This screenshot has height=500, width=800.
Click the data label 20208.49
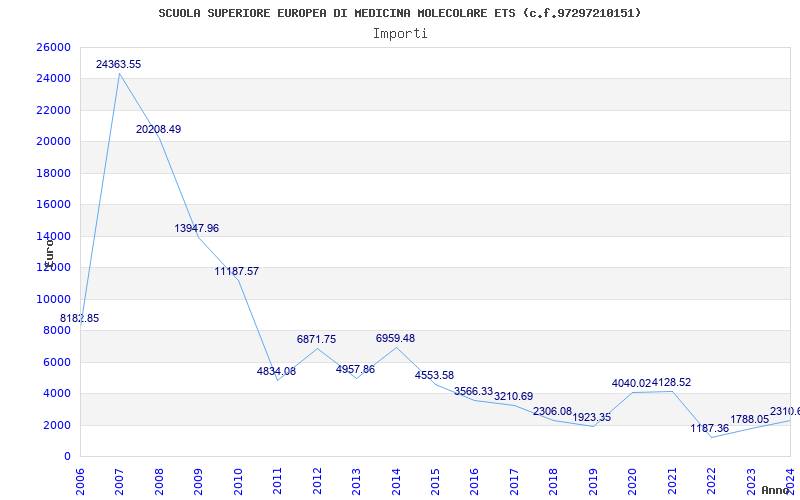click(x=158, y=129)
